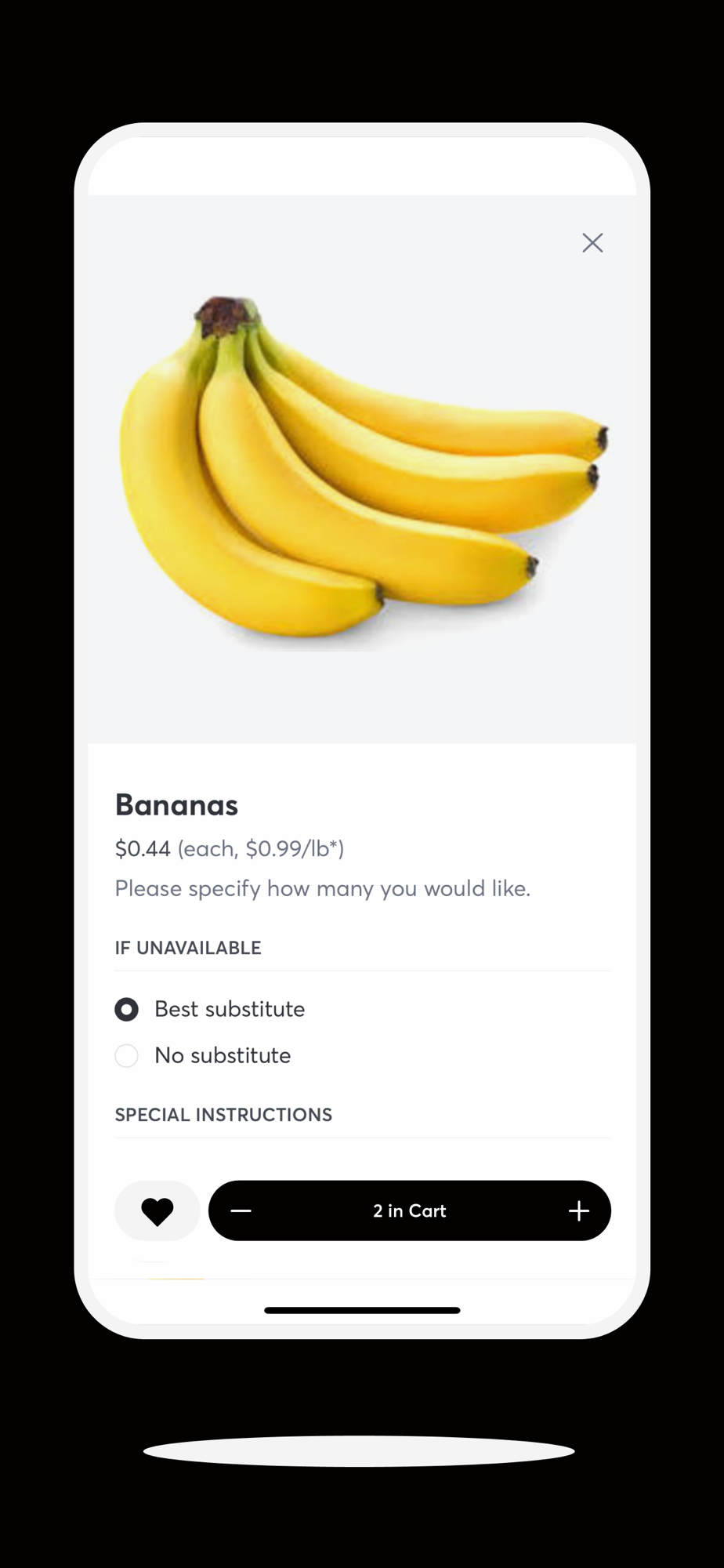
Task: Click the brown stem of the bananas
Action: (225, 314)
